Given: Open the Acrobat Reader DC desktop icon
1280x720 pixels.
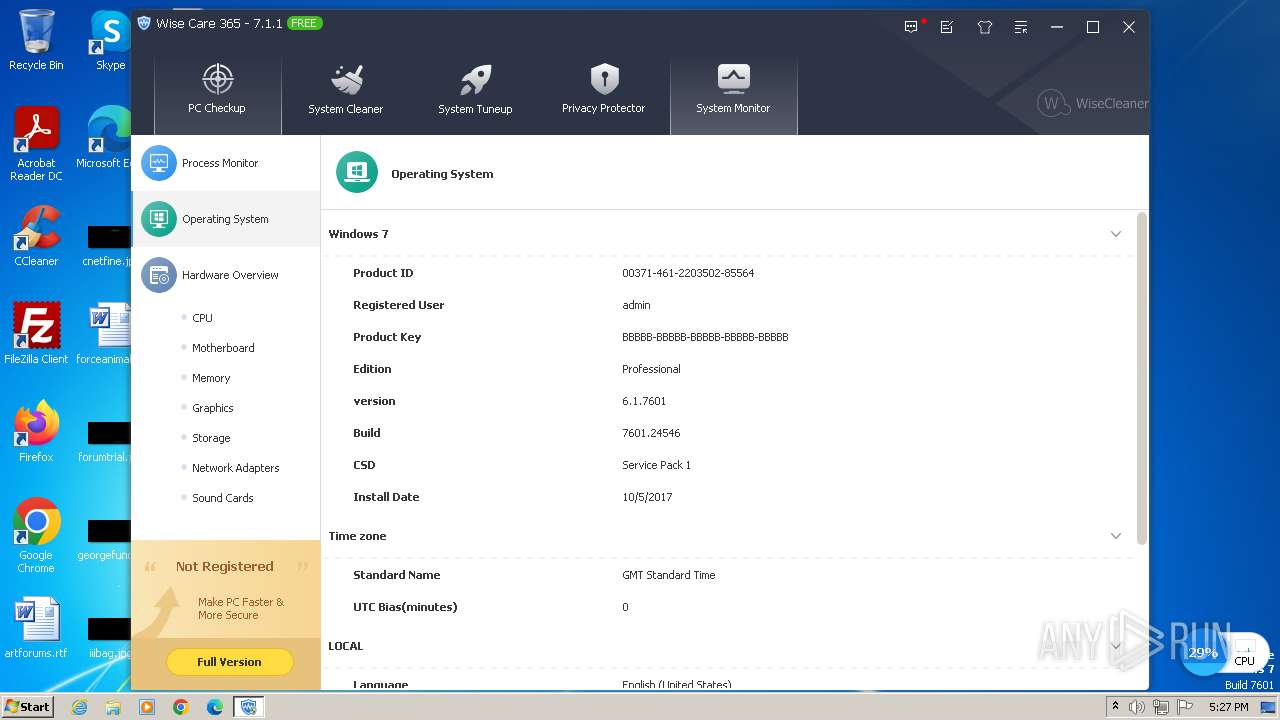Looking at the screenshot, I should (x=36, y=144).
